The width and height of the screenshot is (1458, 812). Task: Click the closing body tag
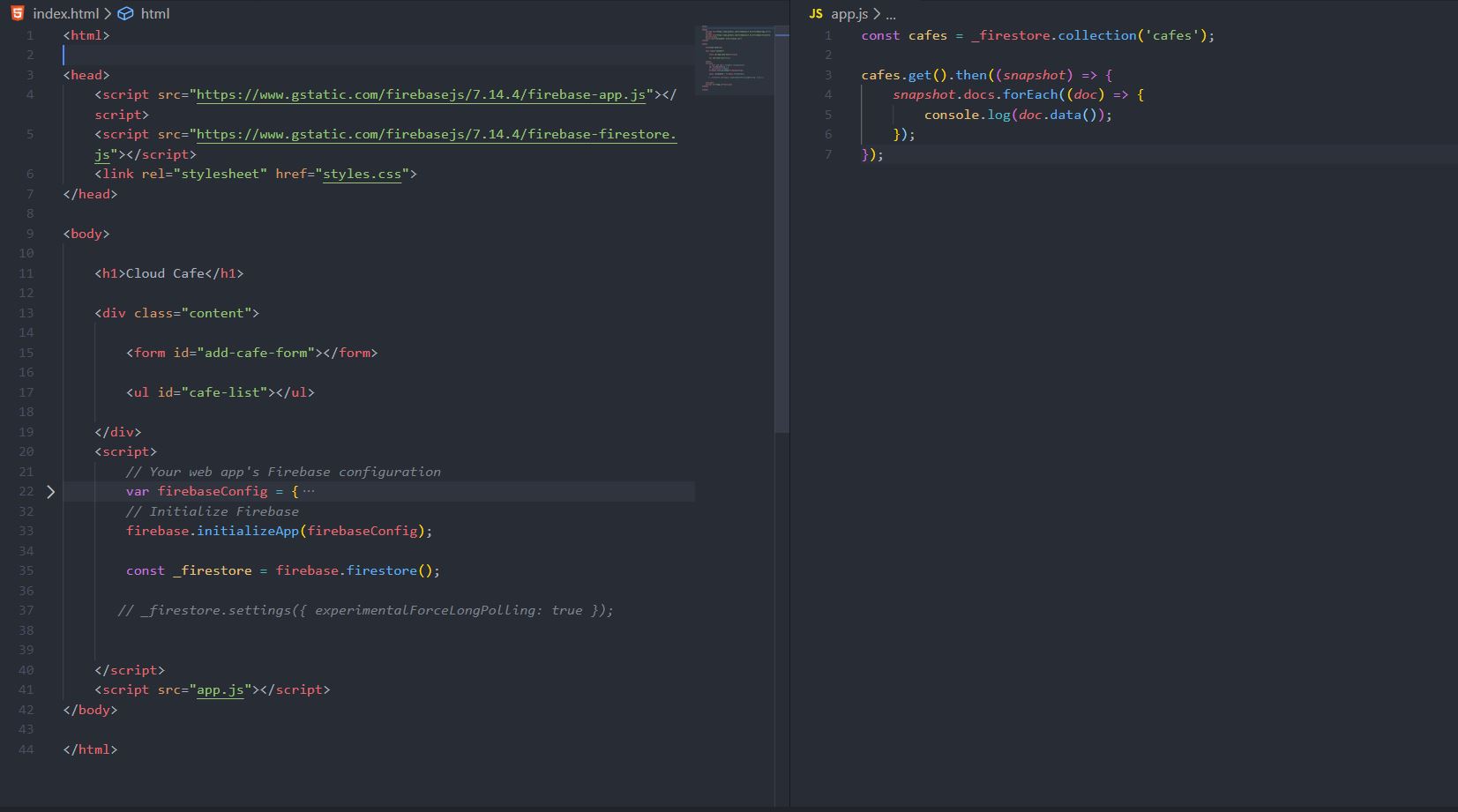90,710
